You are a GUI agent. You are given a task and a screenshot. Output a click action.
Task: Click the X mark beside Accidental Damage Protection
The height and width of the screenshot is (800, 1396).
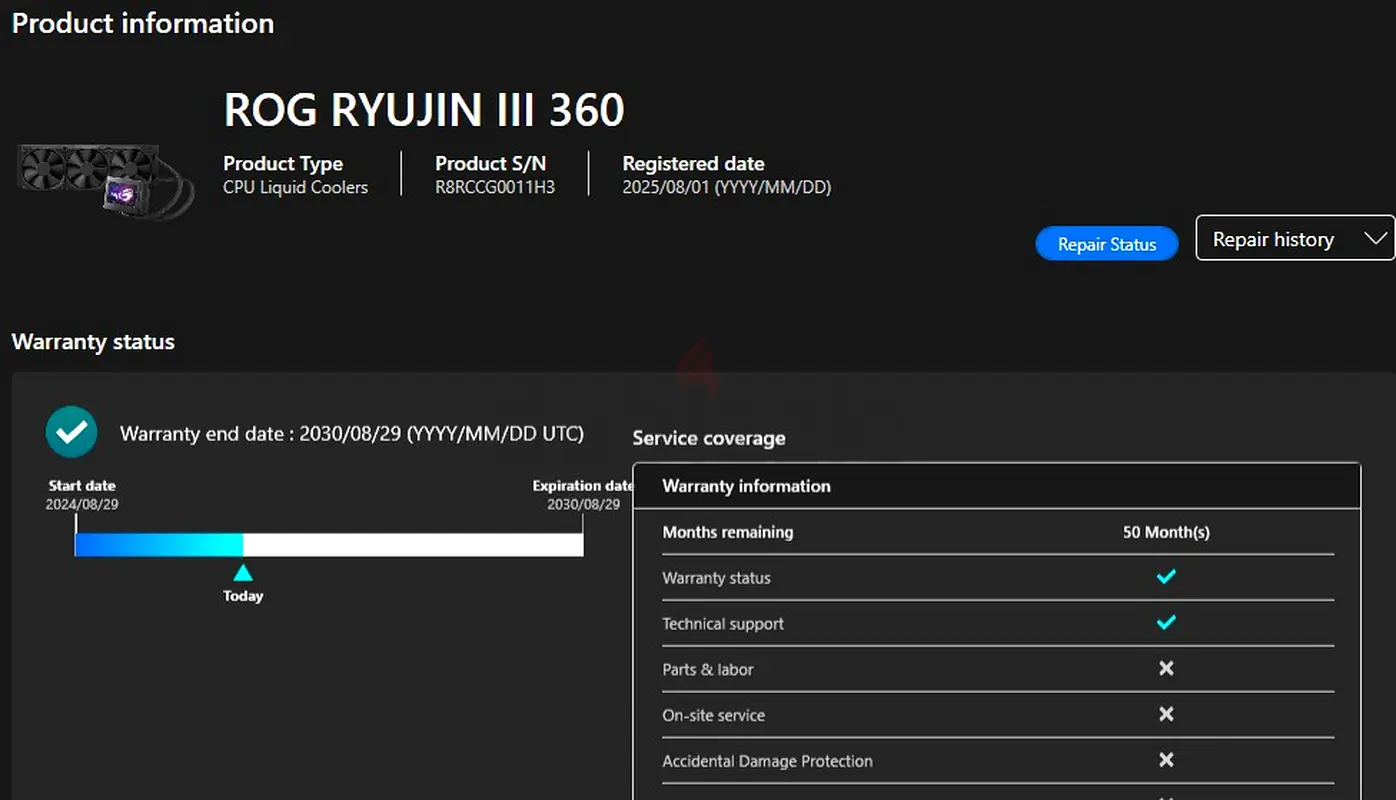coord(1166,760)
